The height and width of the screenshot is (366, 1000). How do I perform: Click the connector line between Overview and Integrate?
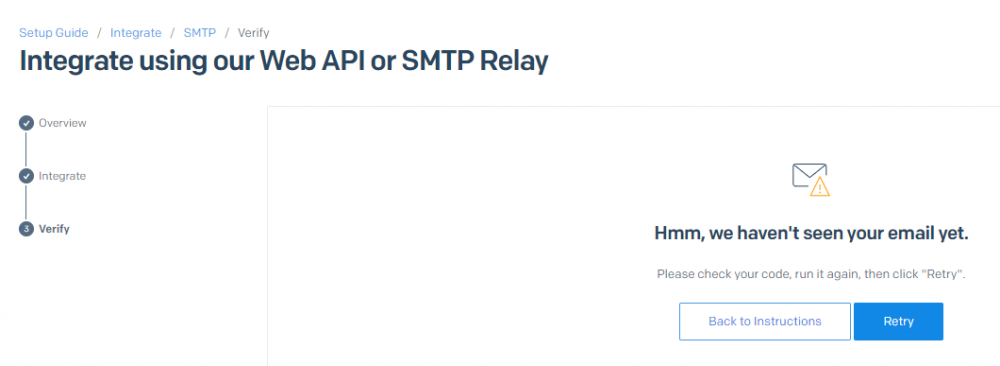click(x=26, y=149)
